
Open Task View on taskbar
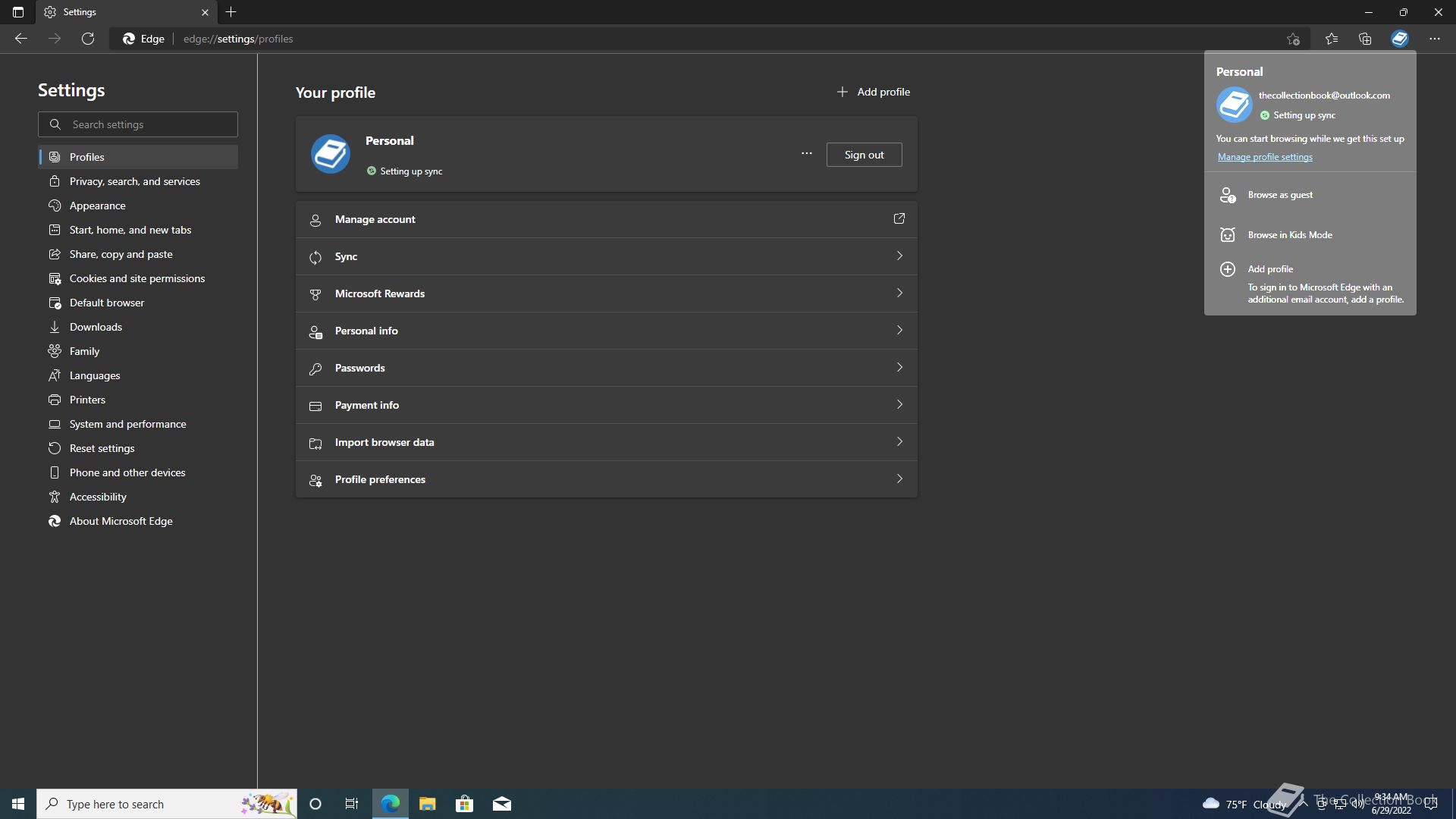click(x=352, y=804)
